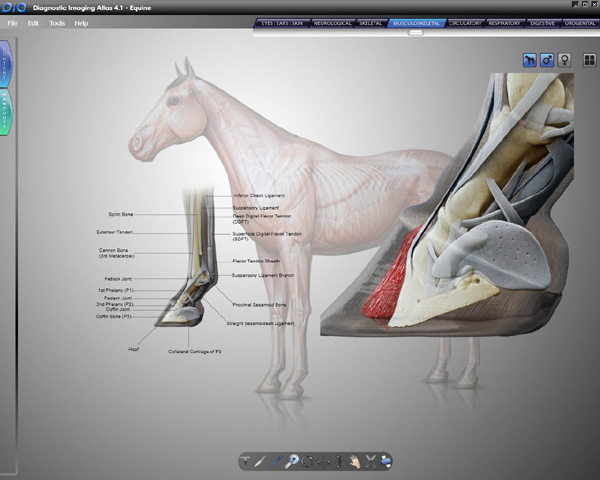This screenshot has height=480, width=600.
Task: Click the large hoof cross-section image
Action: (448, 207)
